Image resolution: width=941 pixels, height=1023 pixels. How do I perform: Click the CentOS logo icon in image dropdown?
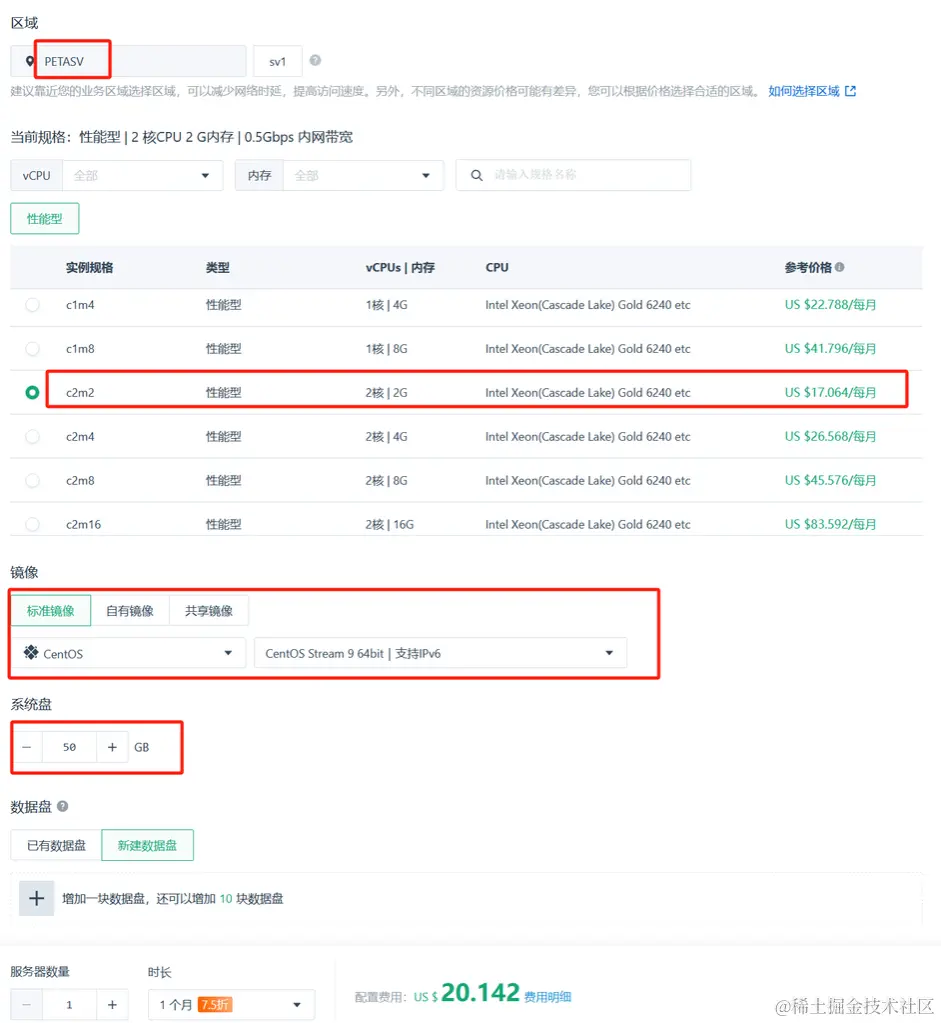(31, 652)
